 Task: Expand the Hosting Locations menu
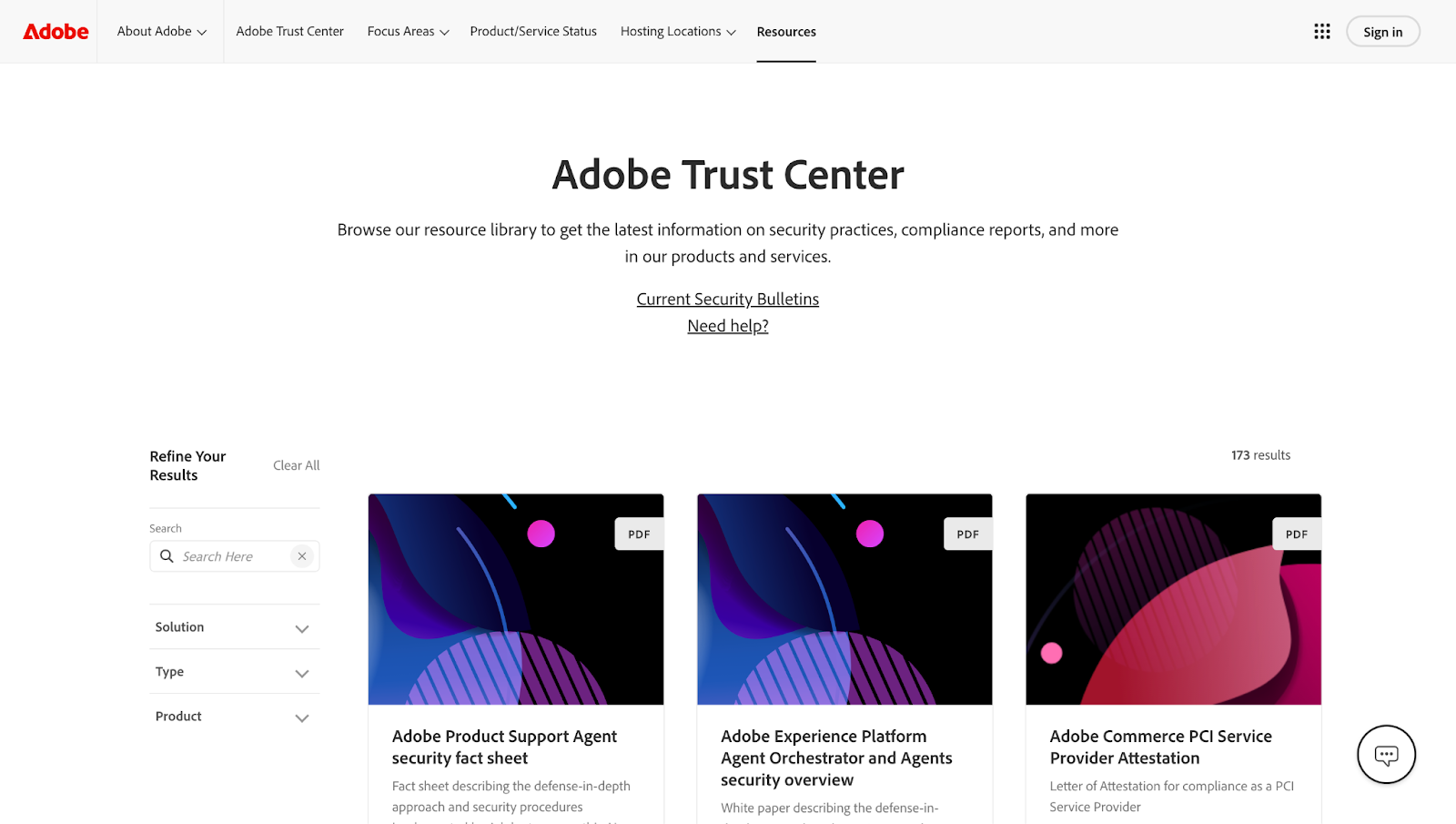pyautogui.click(x=678, y=32)
